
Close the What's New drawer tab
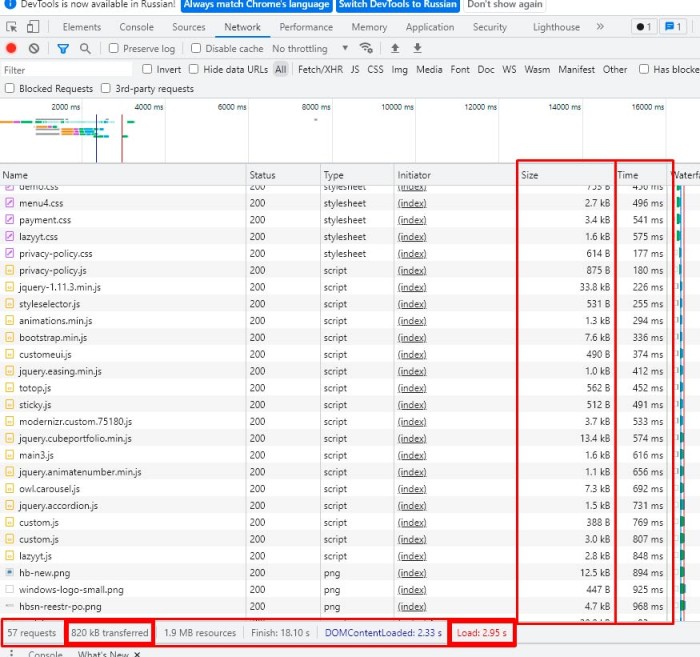137,654
